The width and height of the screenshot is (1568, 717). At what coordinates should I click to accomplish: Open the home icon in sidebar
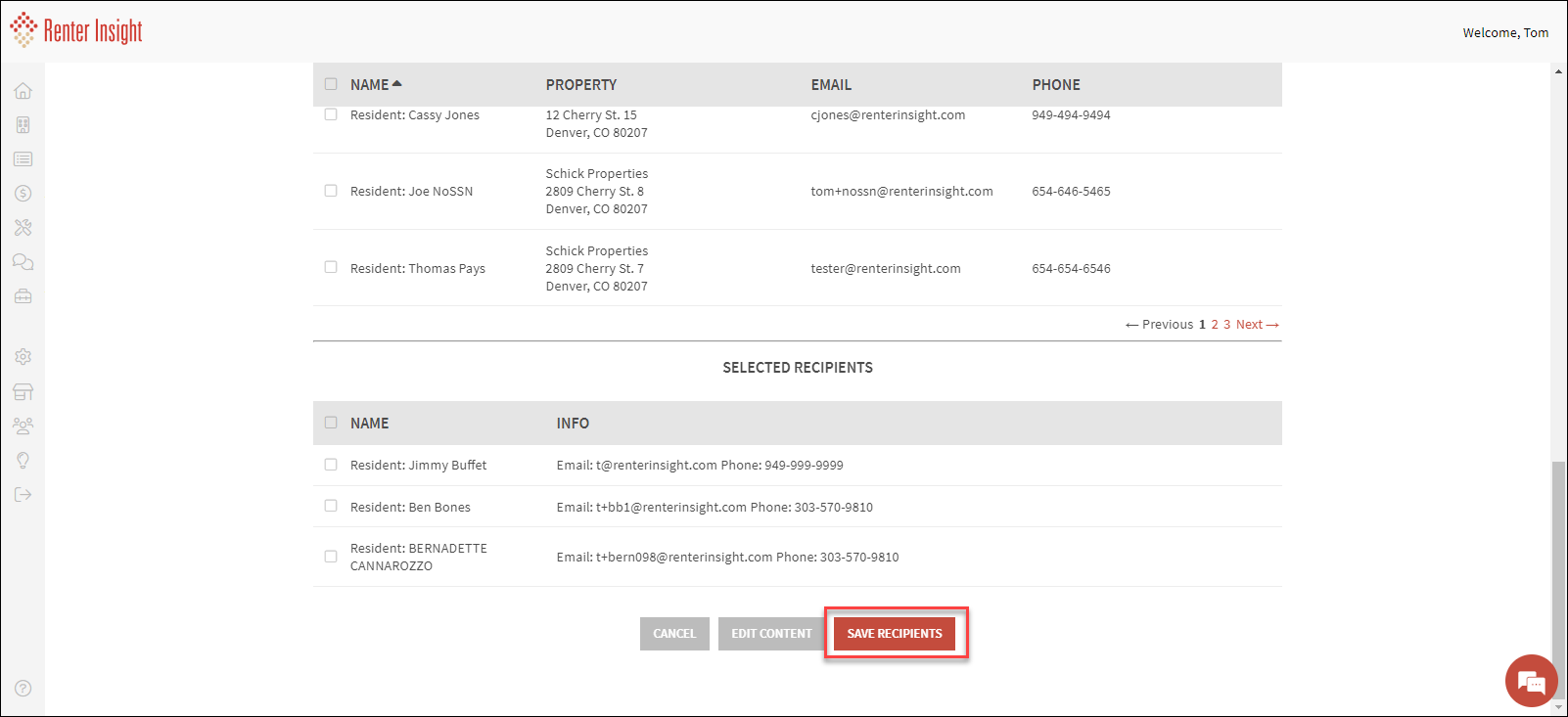click(x=23, y=91)
